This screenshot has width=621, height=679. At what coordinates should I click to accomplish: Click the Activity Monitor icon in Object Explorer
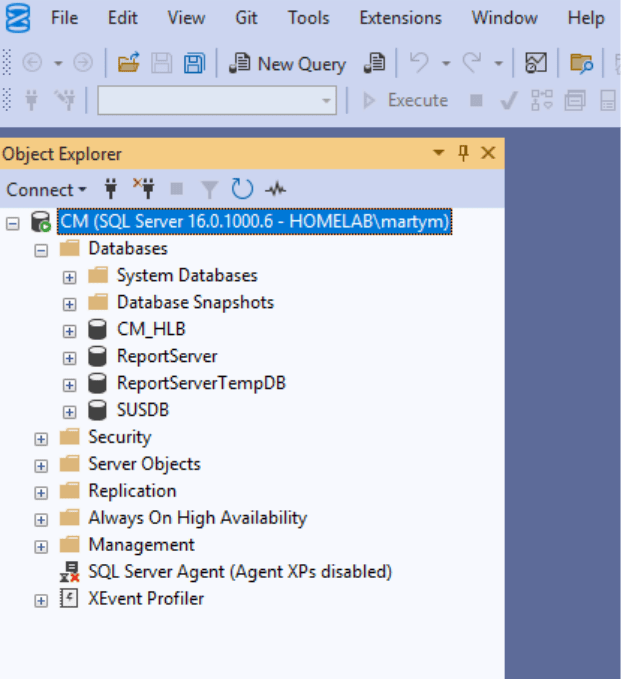point(275,189)
